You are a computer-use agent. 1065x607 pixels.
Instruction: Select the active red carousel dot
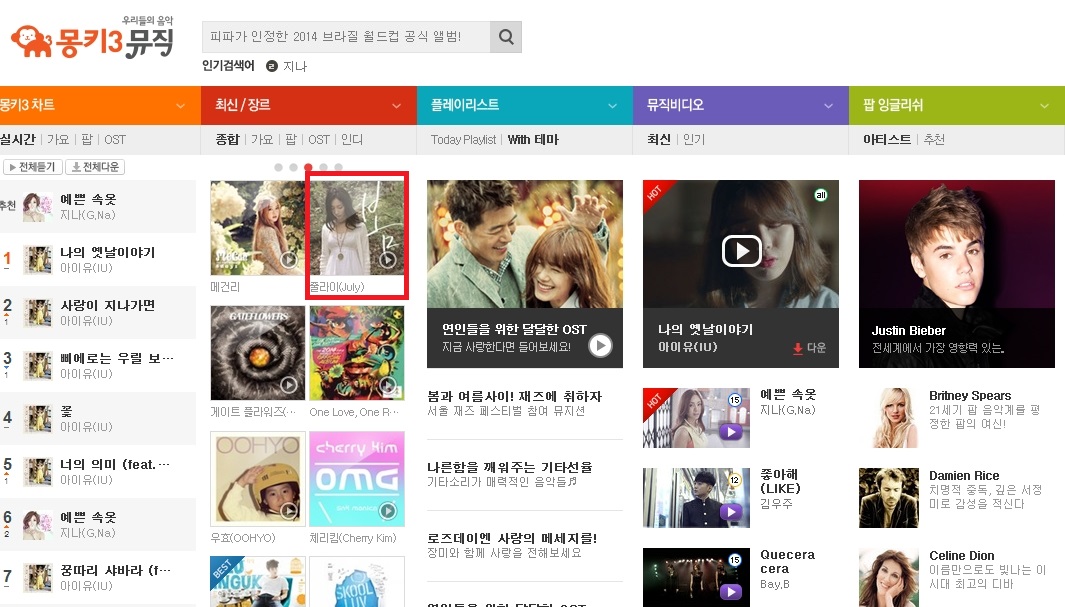click(308, 167)
